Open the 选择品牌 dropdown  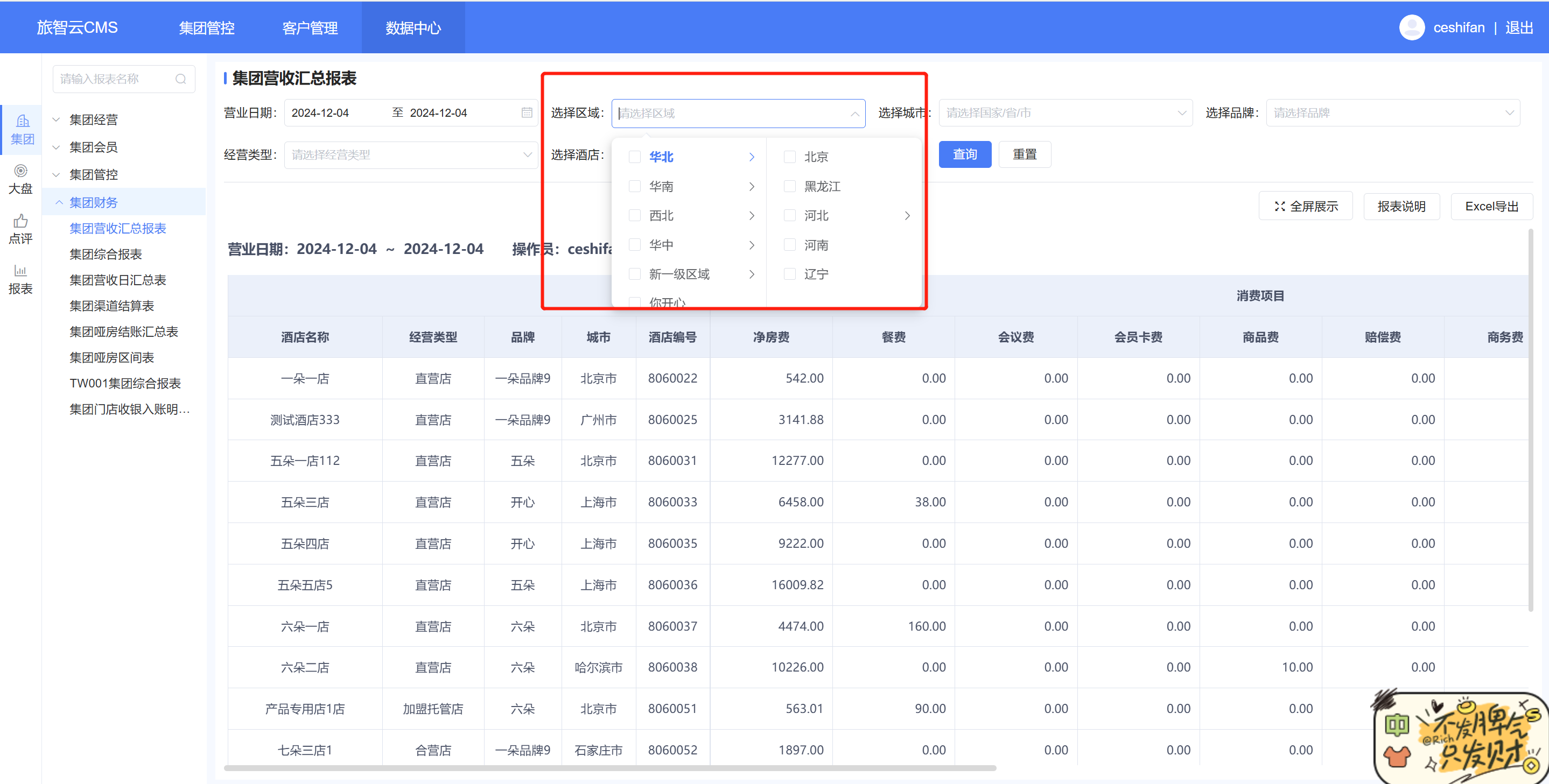coord(1393,112)
